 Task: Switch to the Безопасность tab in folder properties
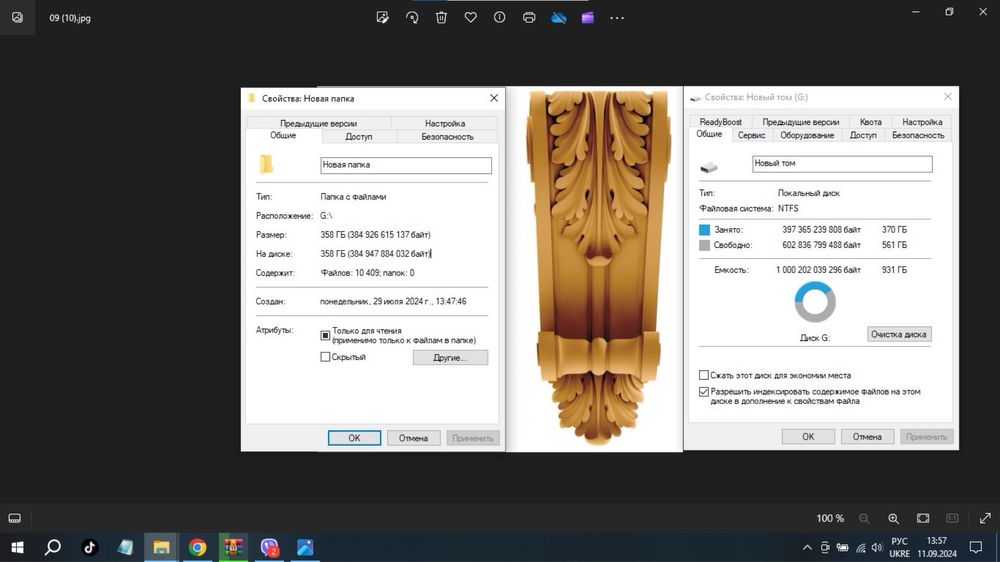(x=447, y=136)
